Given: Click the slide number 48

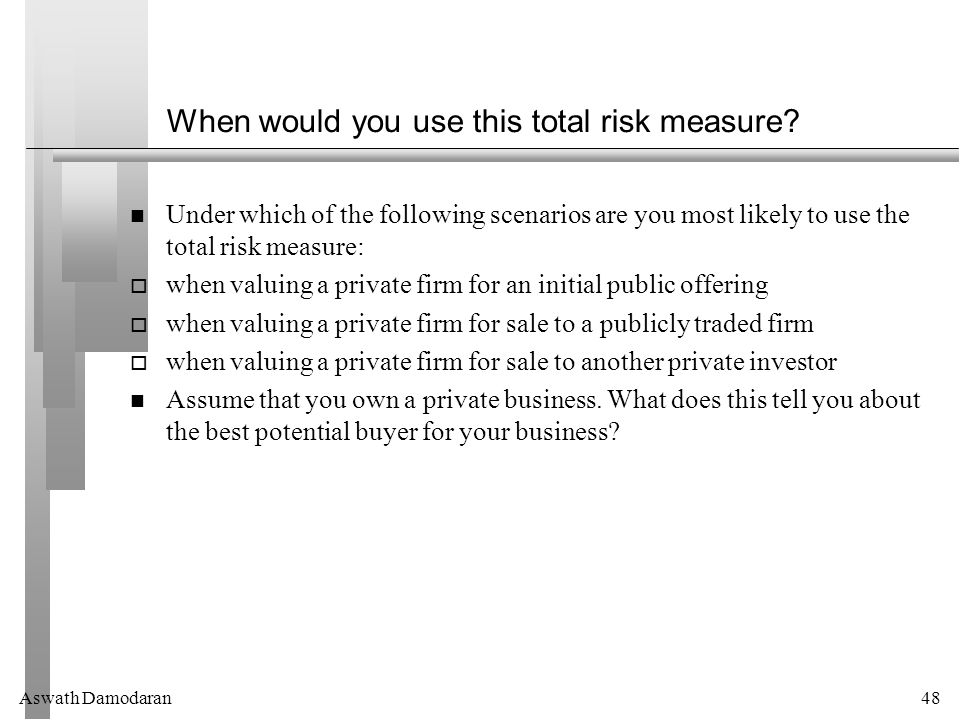Looking at the screenshot, I should pyautogui.click(x=930, y=698).
